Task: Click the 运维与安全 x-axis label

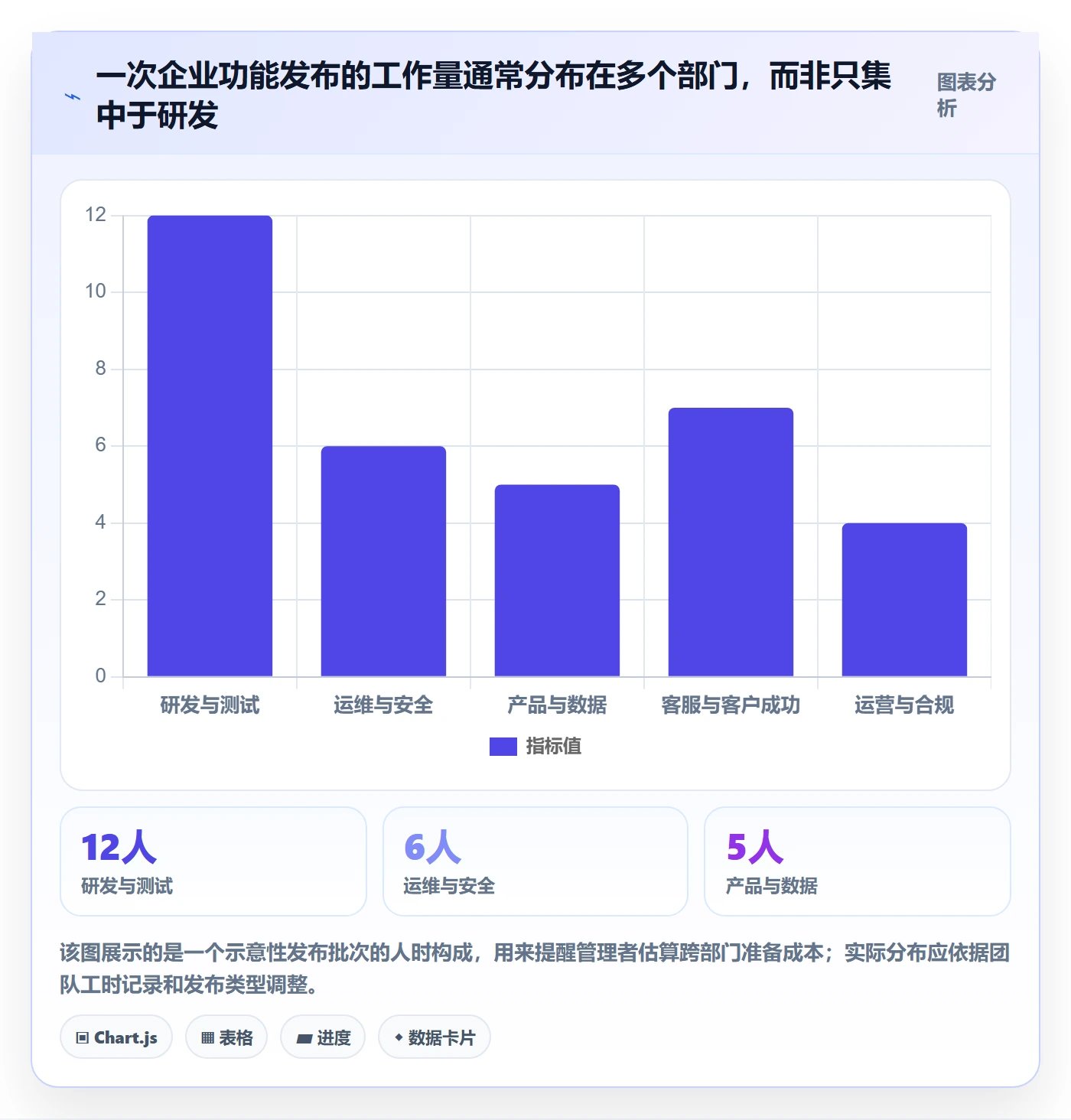Action: tap(383, 705)
